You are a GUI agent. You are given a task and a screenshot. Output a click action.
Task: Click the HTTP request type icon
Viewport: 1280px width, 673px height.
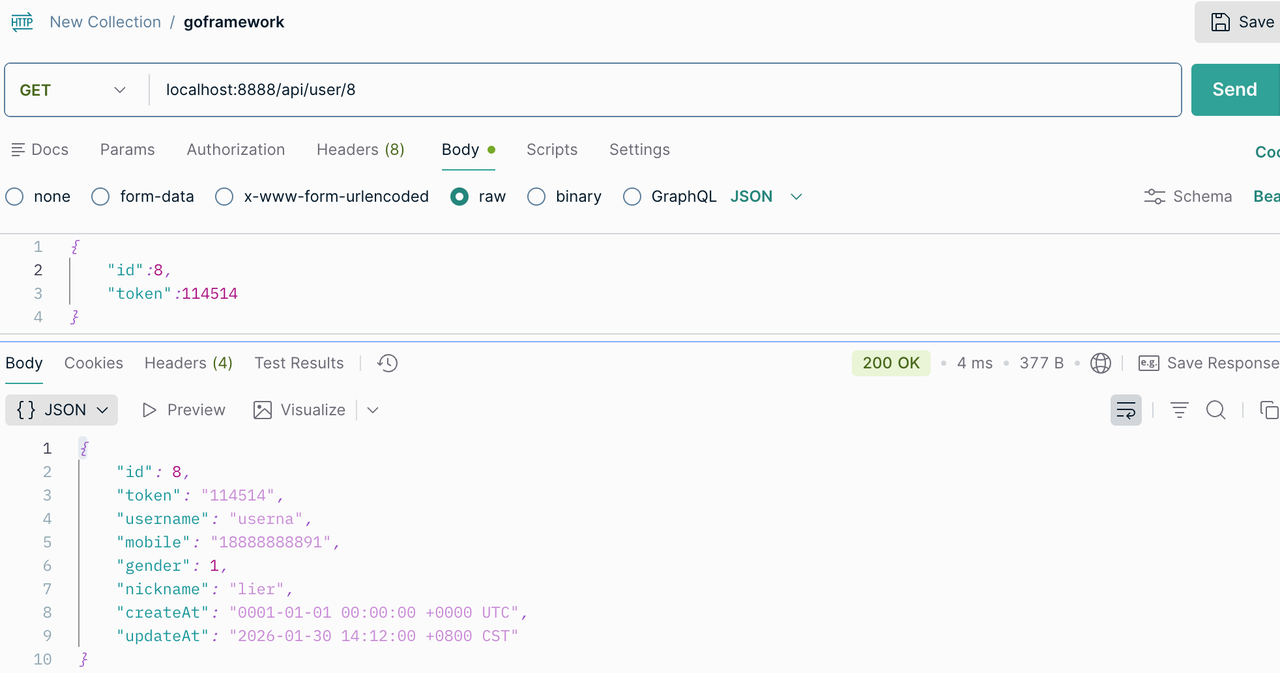21,22
